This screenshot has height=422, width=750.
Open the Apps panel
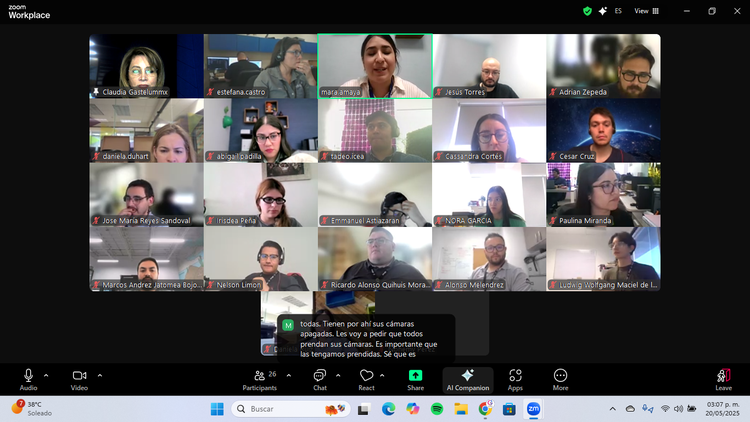(515, 378)
